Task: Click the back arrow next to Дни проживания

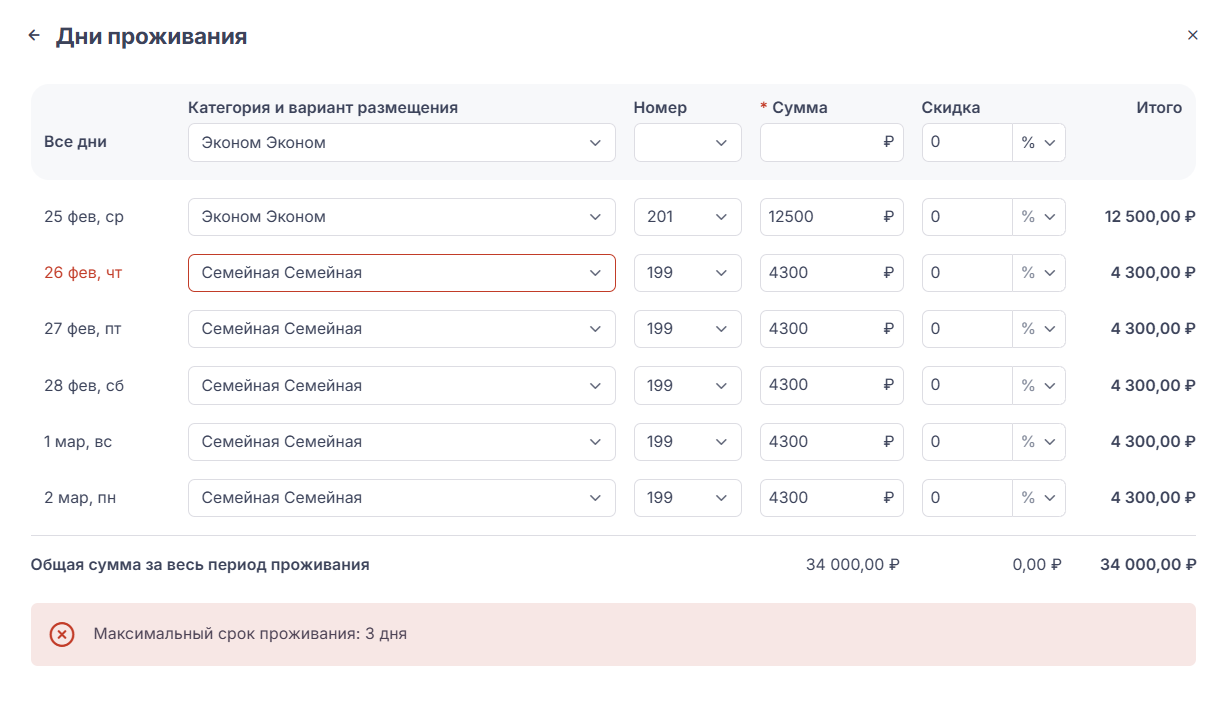Action: click(34, 36)
